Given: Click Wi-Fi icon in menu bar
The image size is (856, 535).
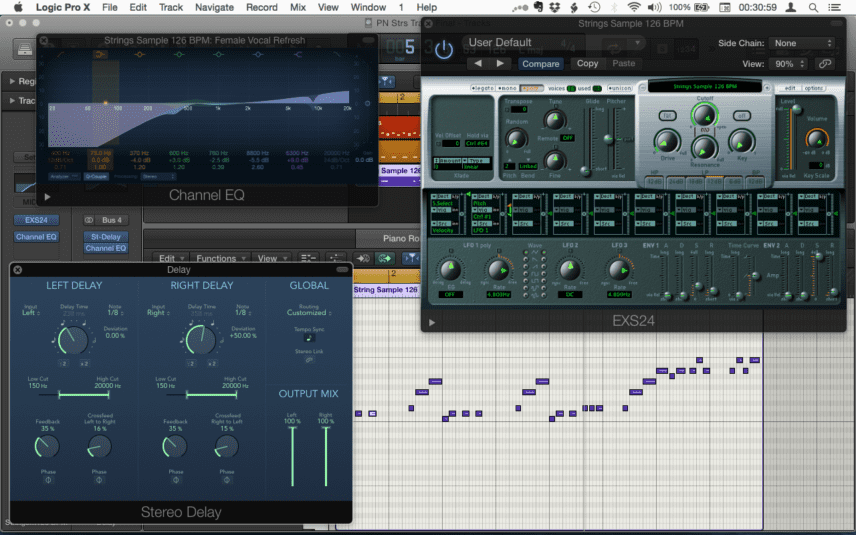Looking at the screenshot, I should pyautogui.click(x=634, y=8).
